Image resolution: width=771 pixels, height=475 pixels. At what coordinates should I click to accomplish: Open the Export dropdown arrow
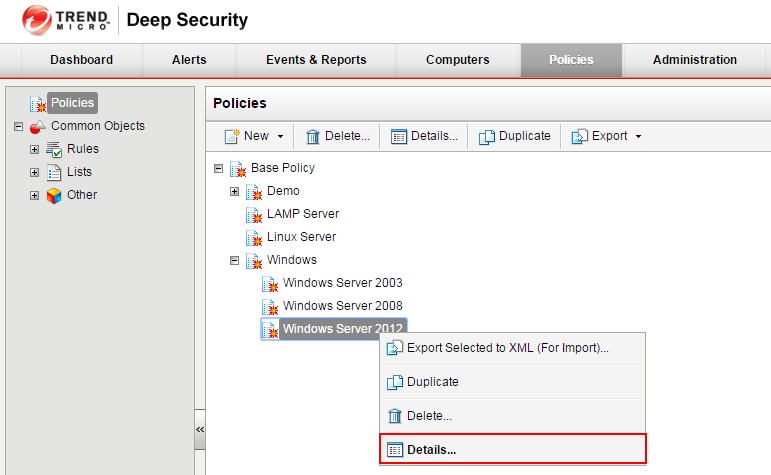tap(638, 137)
